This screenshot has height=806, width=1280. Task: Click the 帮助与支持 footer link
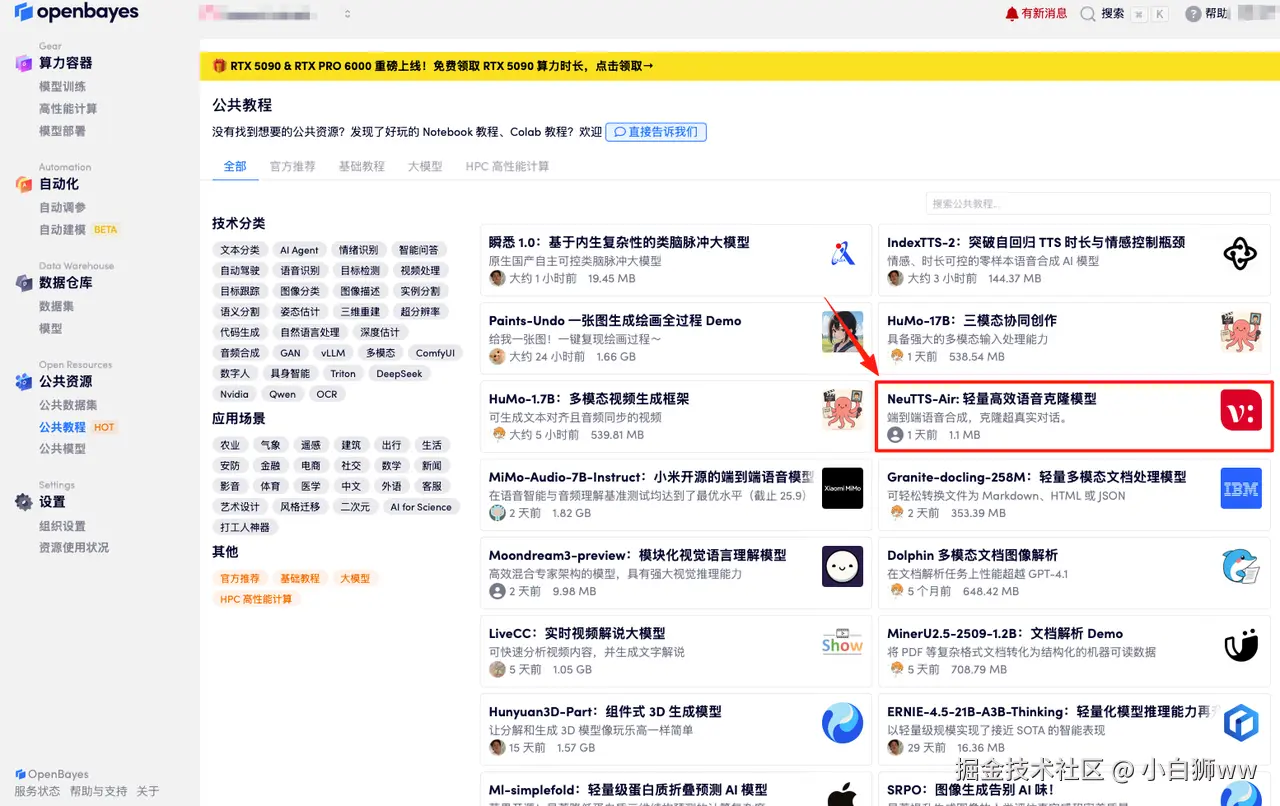[x=99, y=791]
